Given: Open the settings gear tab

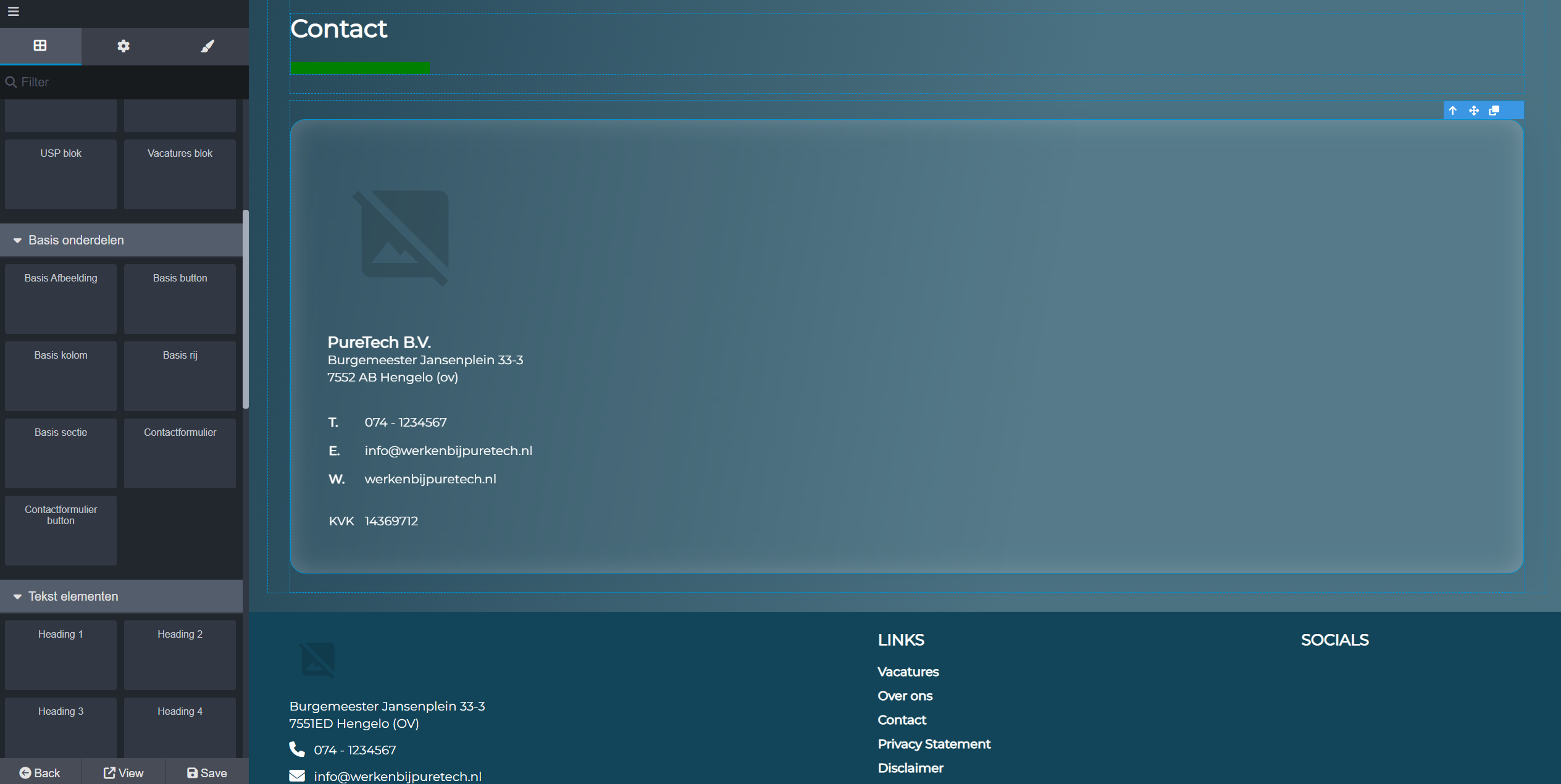Looking at the screenshot, I should coord(123,46).
